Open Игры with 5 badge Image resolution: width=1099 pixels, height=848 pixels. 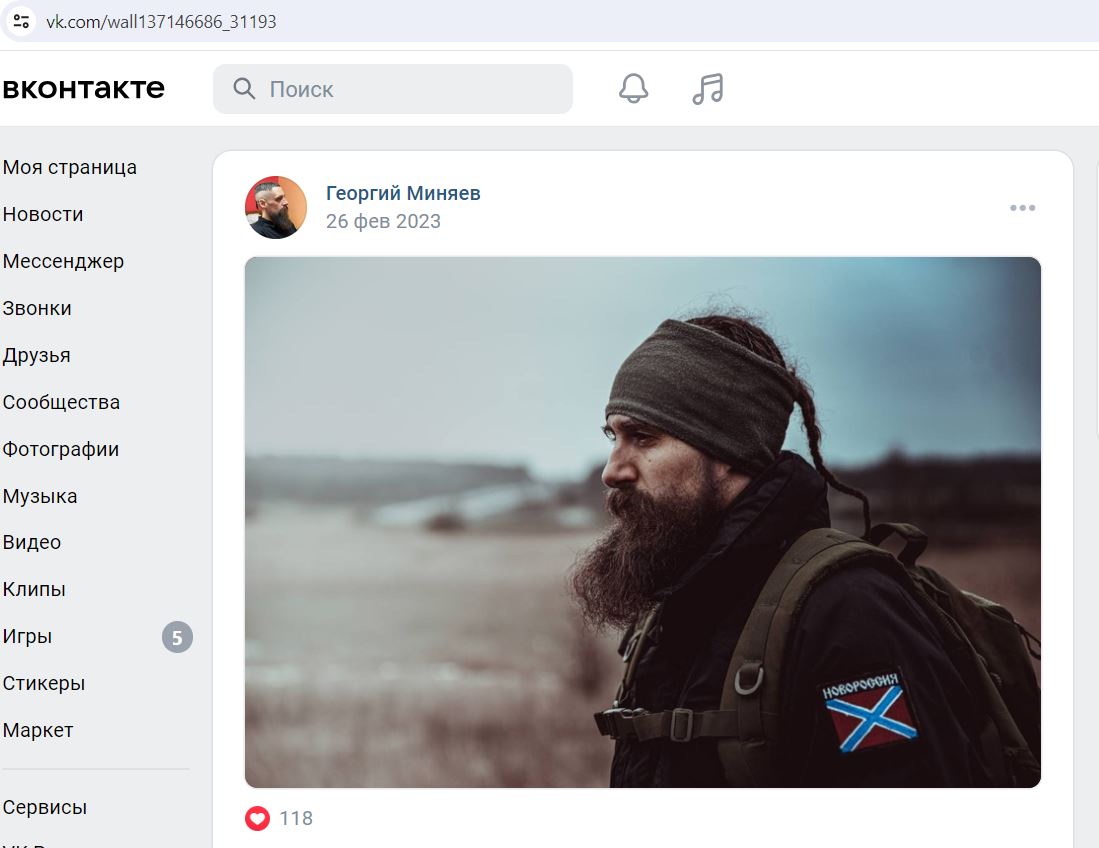97,636
